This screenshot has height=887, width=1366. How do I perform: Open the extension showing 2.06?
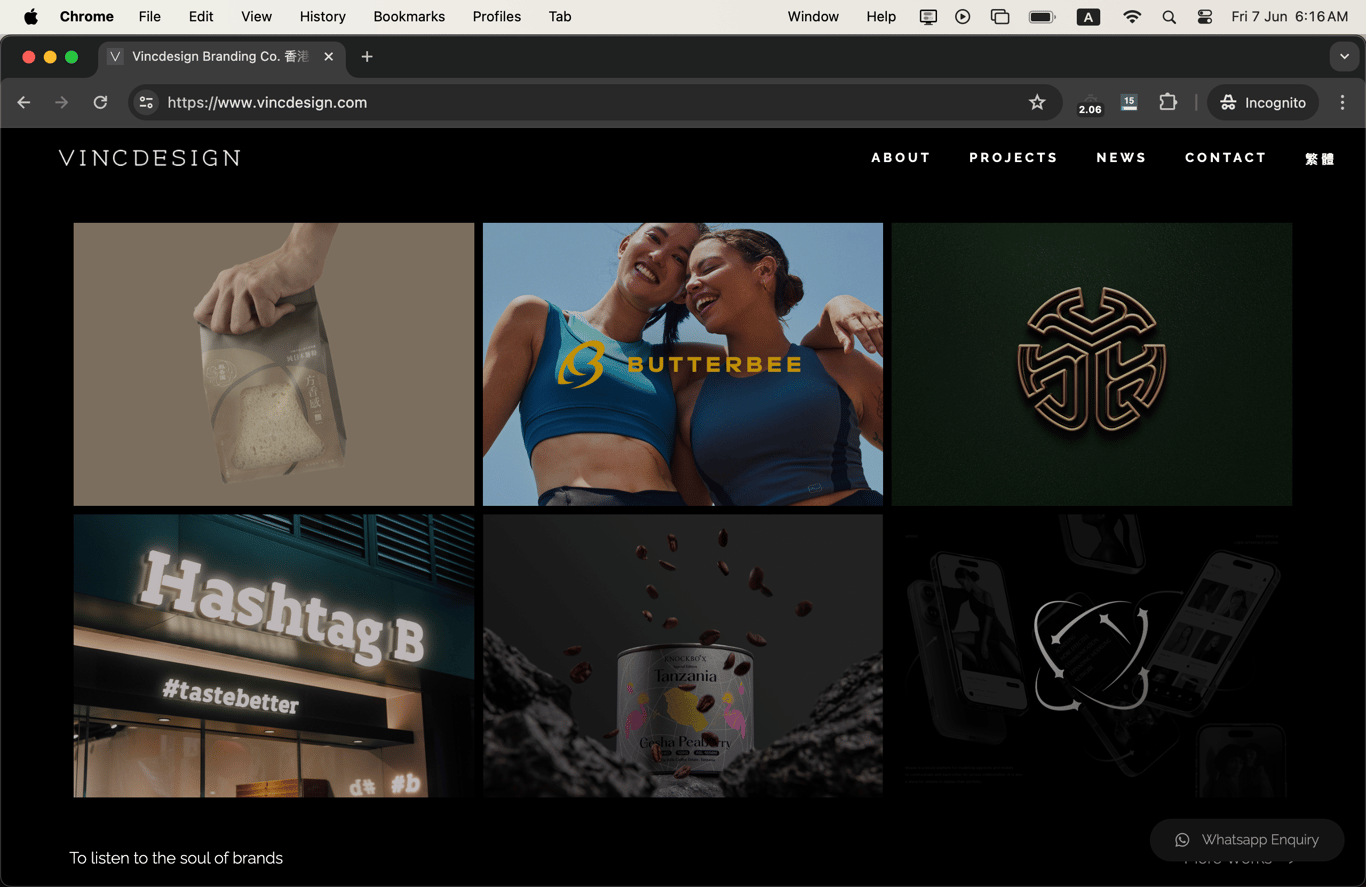1090,104
